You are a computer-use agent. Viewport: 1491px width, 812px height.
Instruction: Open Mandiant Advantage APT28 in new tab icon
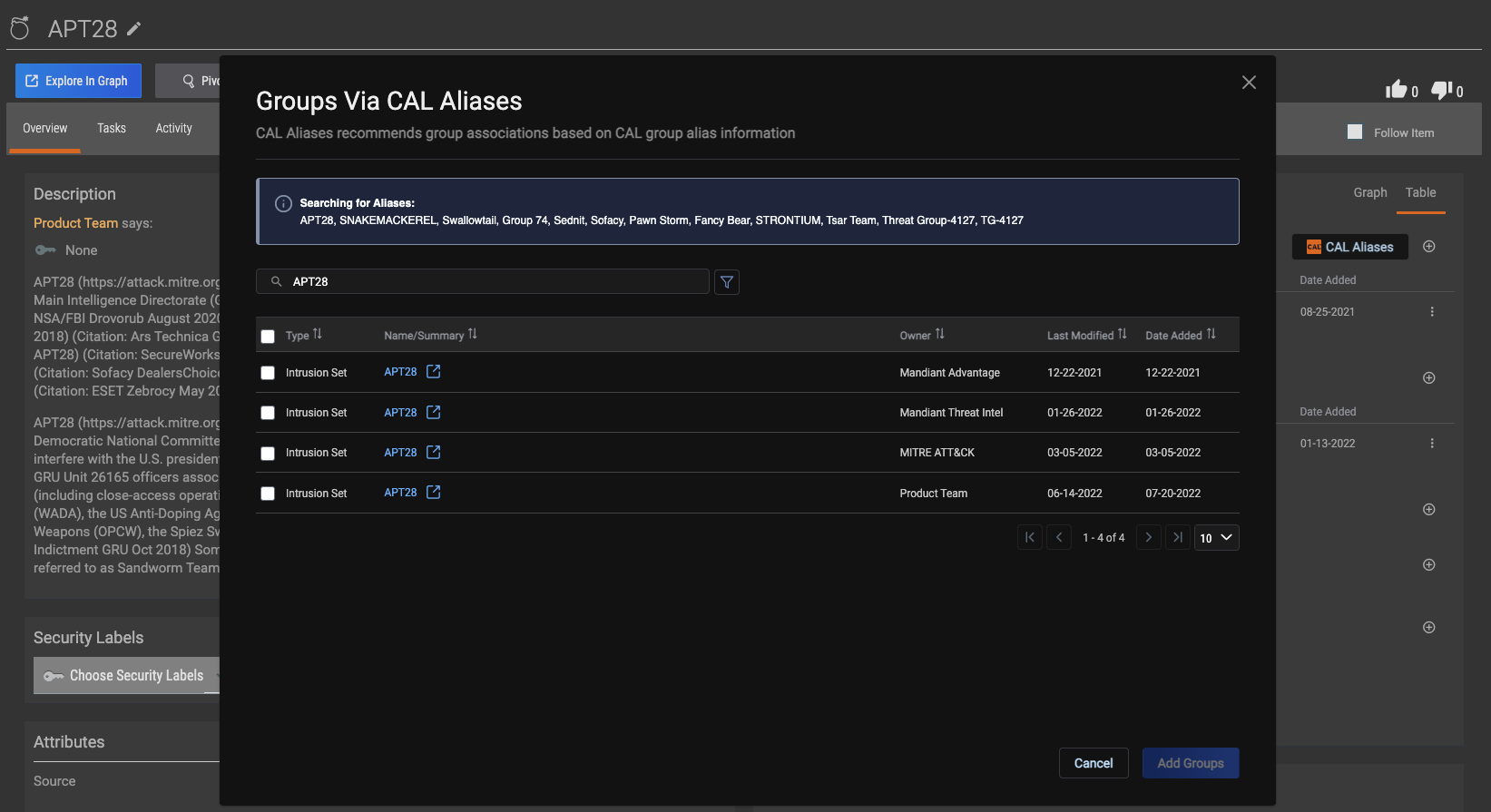[434, 372]
